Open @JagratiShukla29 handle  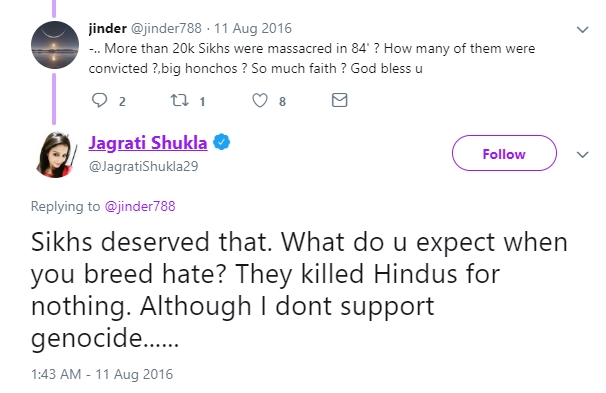pyautogui.click(x=143, y=166)
